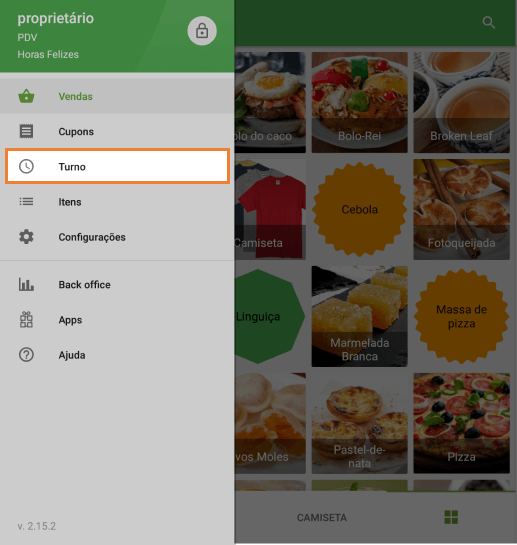Viewport: 517px width, 545px height.
Task: Click the search magnifier icon
Action: pyautogui.click(x=488, y=23)
